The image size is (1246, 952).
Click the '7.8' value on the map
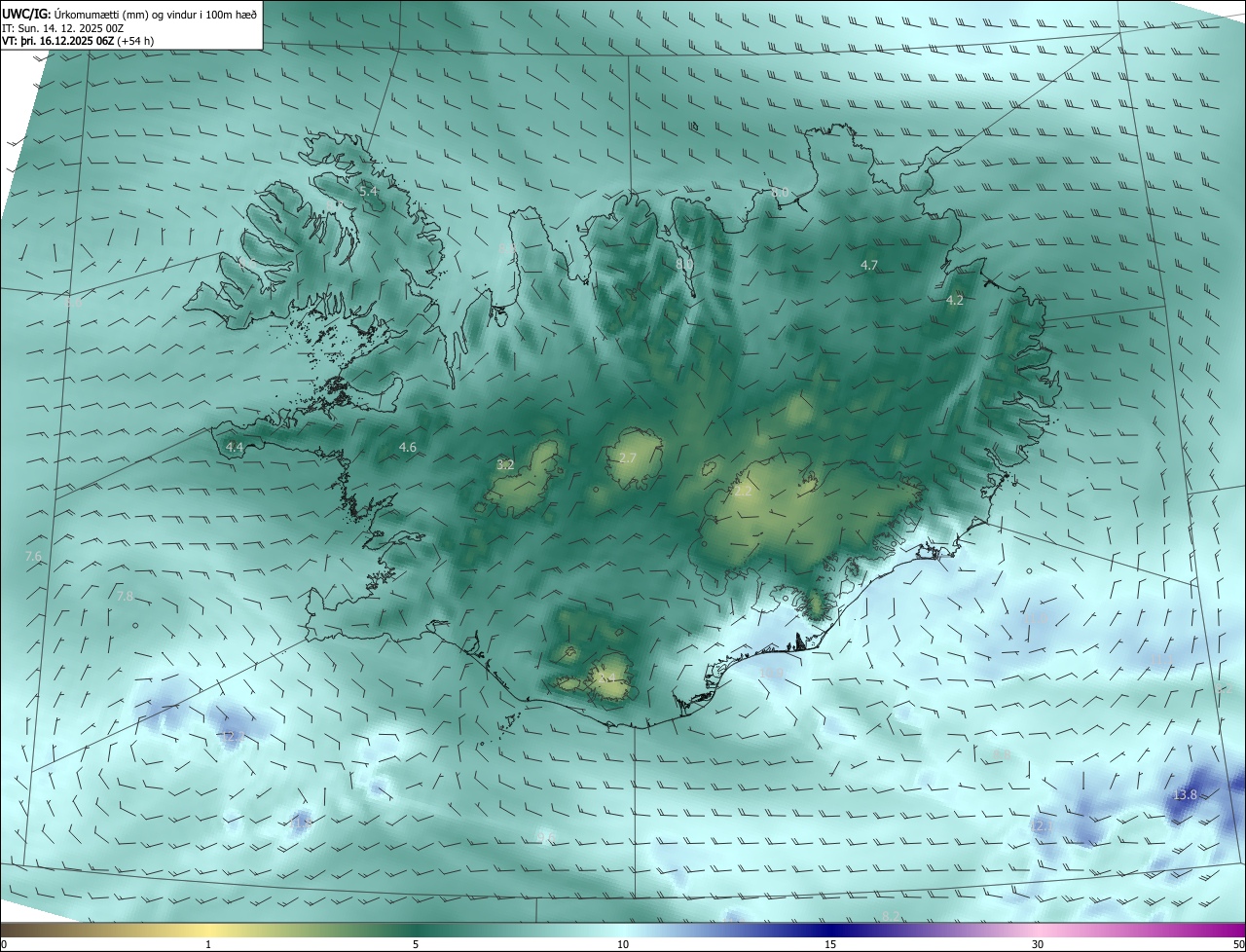[126, 596]
